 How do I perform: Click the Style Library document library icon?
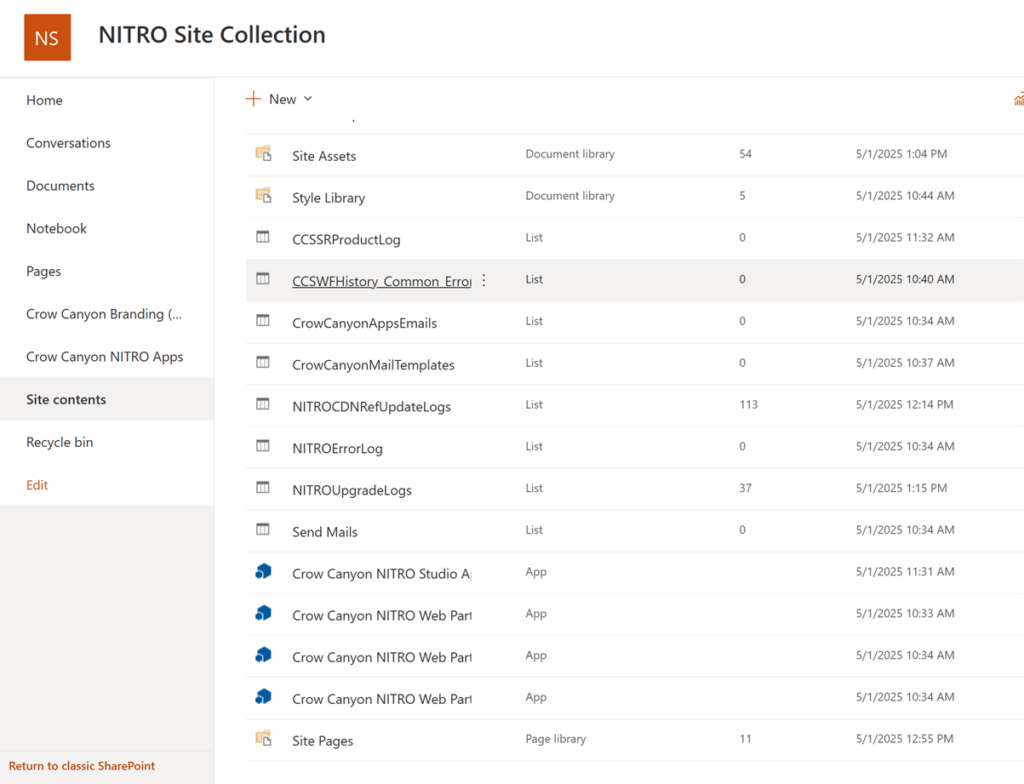coord(263,195)
